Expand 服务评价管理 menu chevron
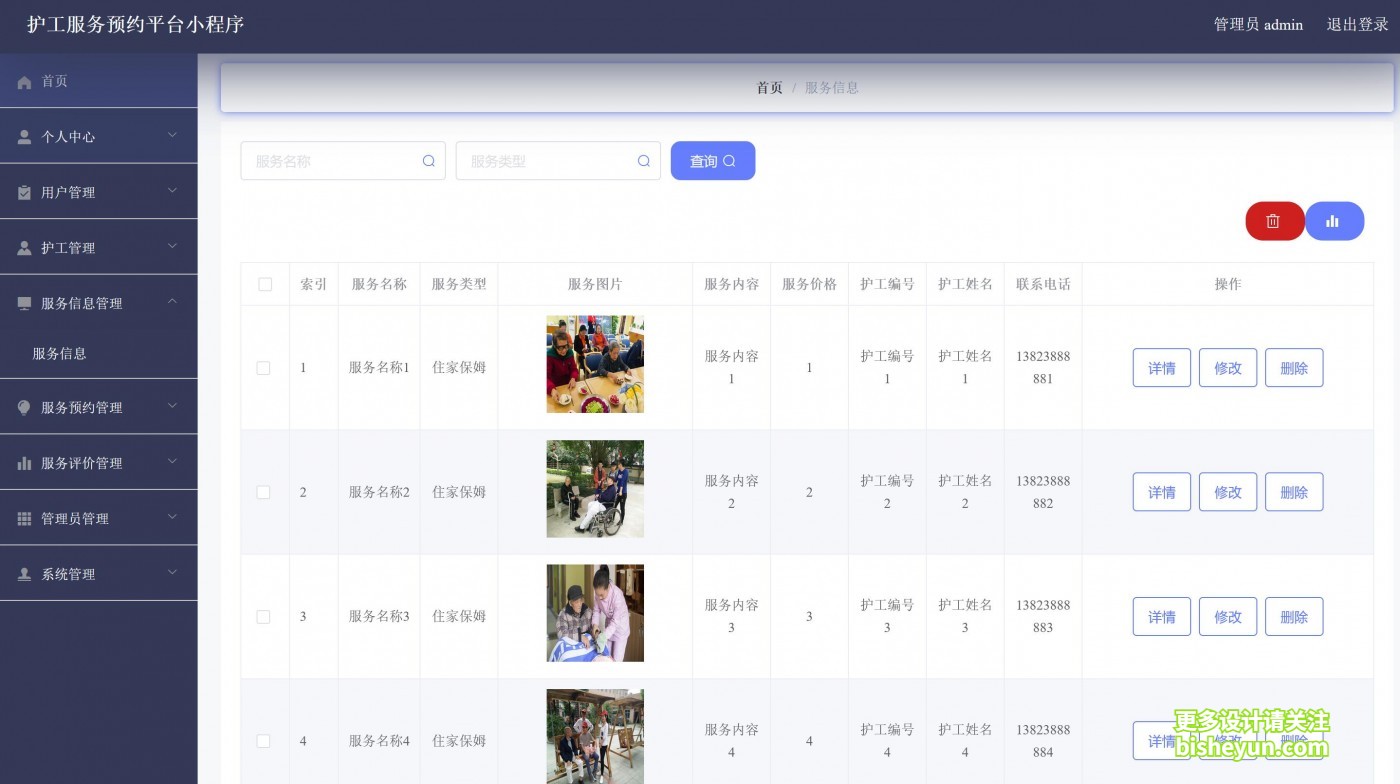This screenshot has width=1400, height=784. (x=172, y=461)
